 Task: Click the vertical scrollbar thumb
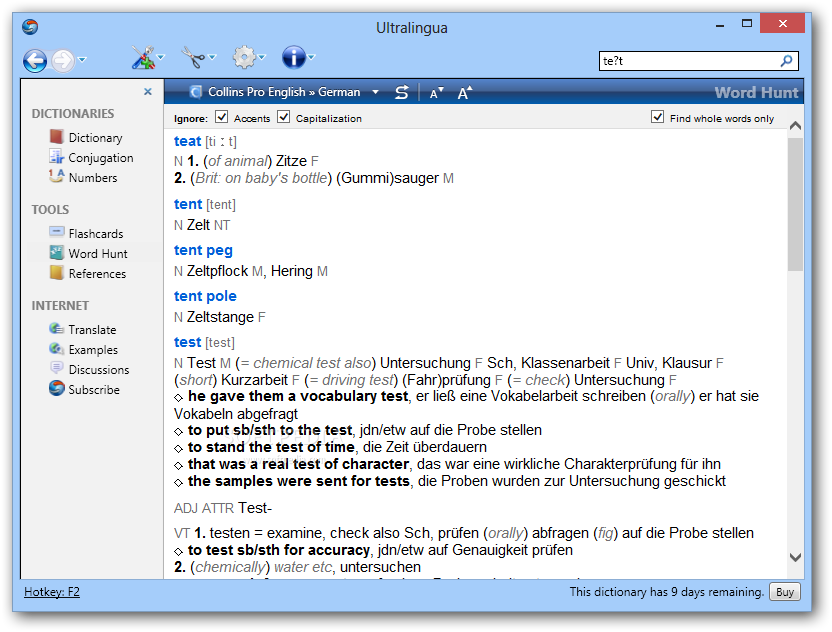click(795, 204)
